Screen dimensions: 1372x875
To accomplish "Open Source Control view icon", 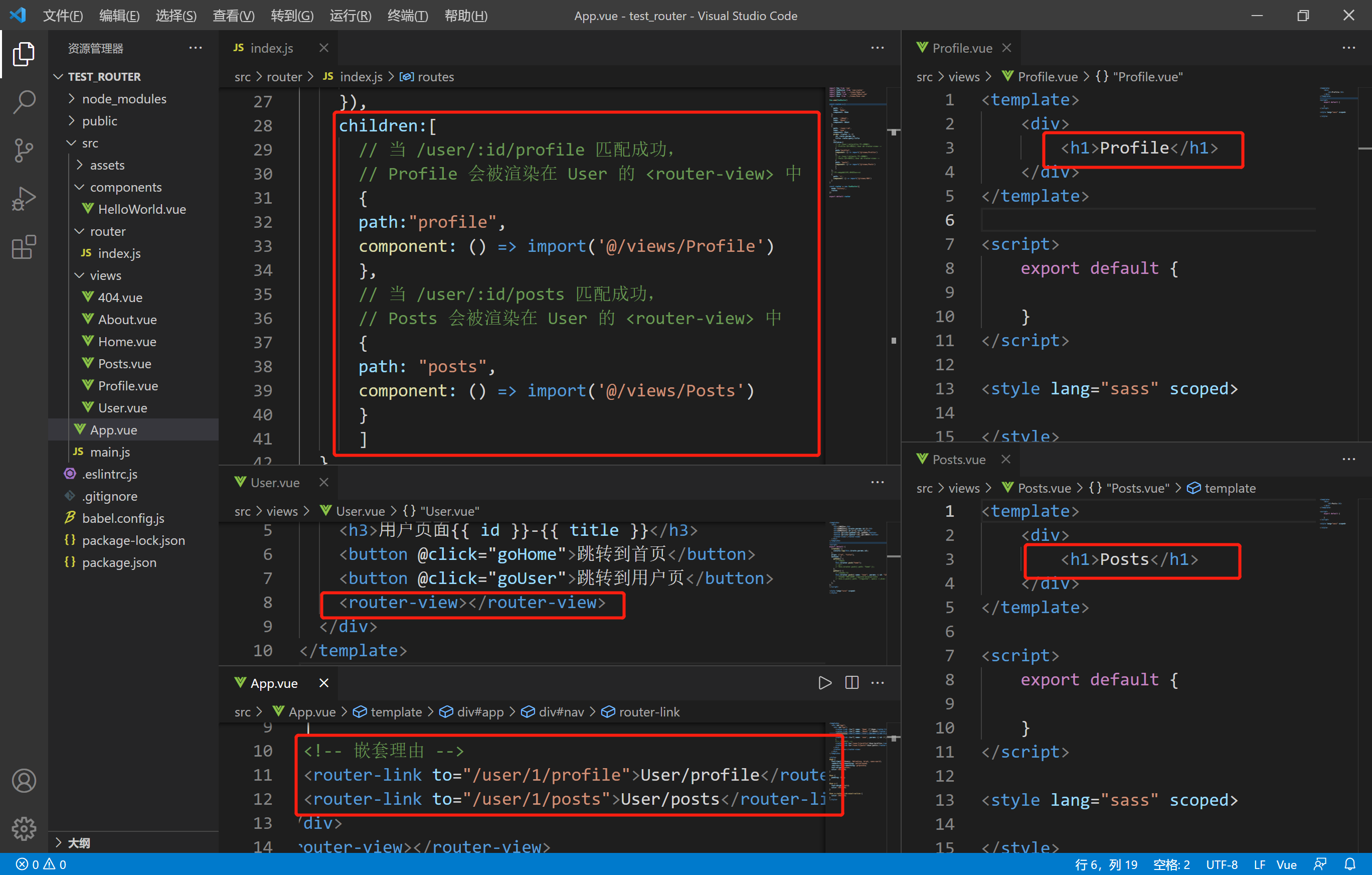I will (x=24, y=151).
